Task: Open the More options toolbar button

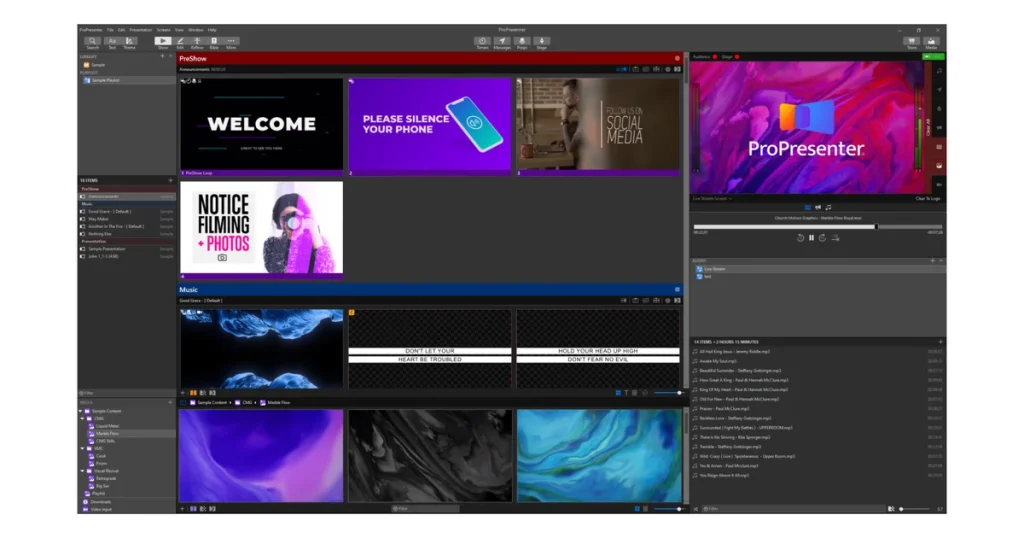Action: click(x=231, y=42)
